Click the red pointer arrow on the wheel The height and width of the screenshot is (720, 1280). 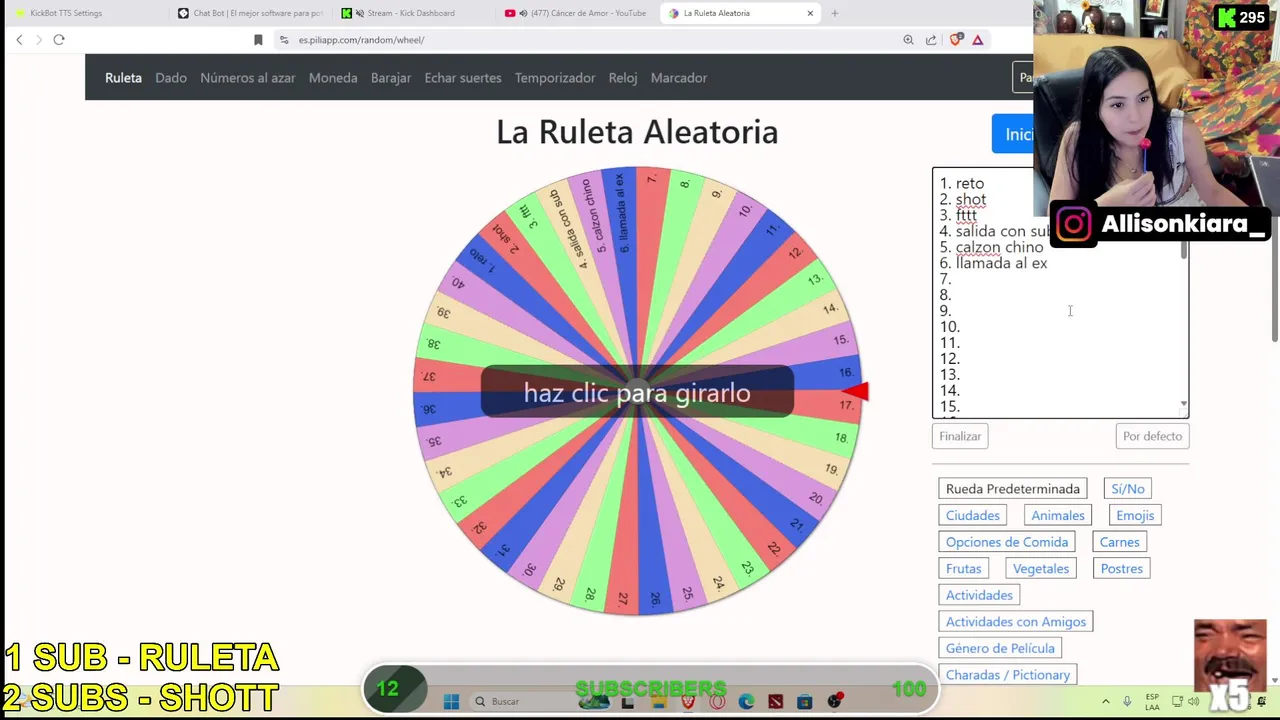(x=856, y=391)
